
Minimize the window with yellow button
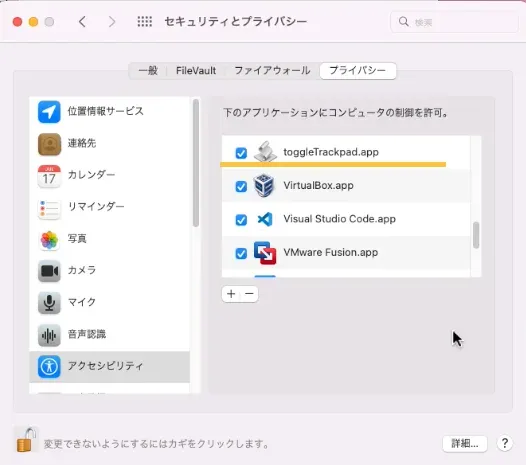pyautogui.click(x=33, y=22)
